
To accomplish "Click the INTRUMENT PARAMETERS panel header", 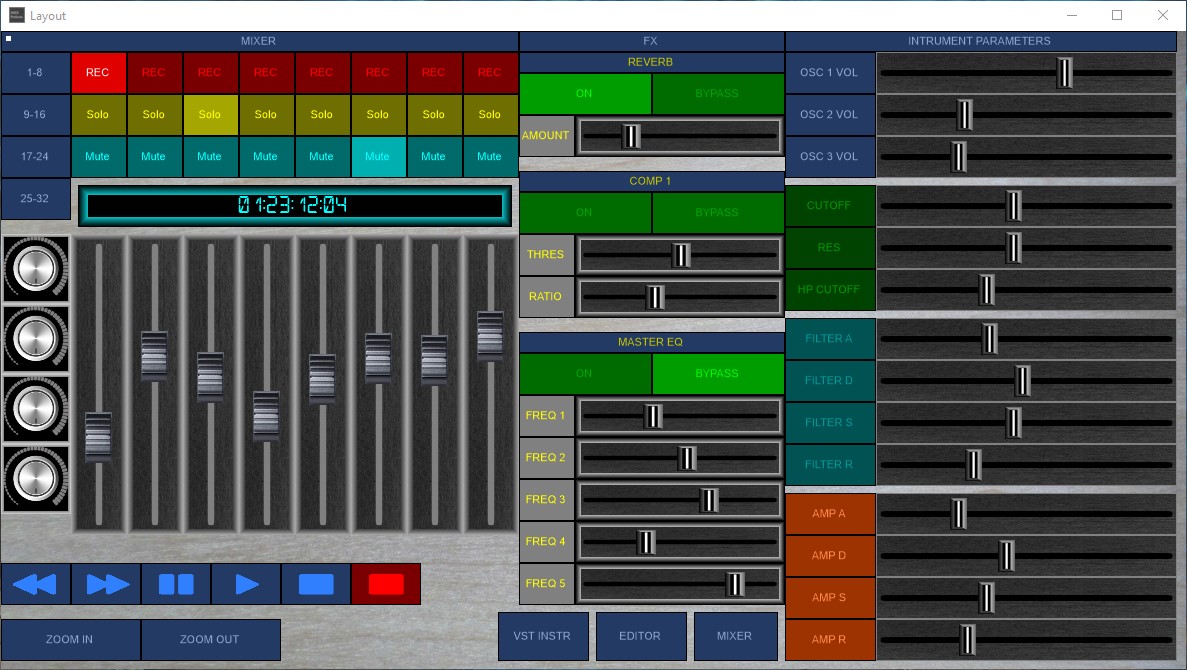I will pyautogui.click(x=980, y=41).
